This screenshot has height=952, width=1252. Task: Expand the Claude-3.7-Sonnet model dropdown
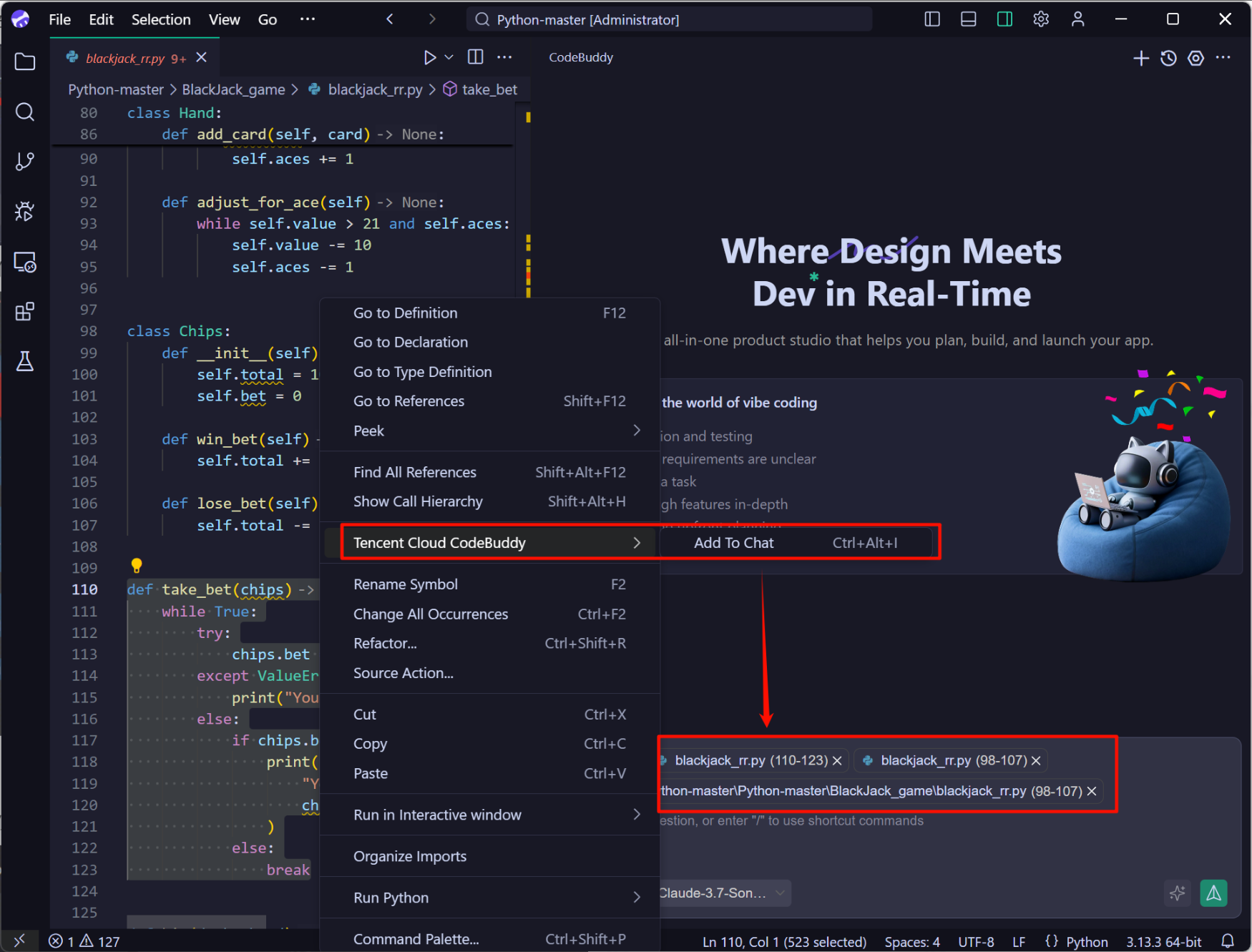723,893
